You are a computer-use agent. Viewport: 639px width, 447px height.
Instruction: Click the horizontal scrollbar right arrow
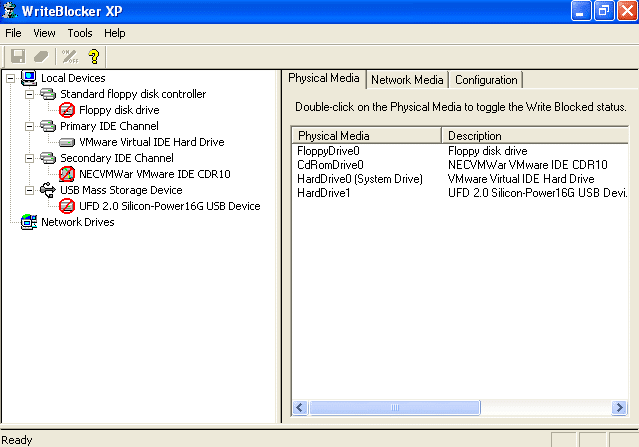point(619,407)
